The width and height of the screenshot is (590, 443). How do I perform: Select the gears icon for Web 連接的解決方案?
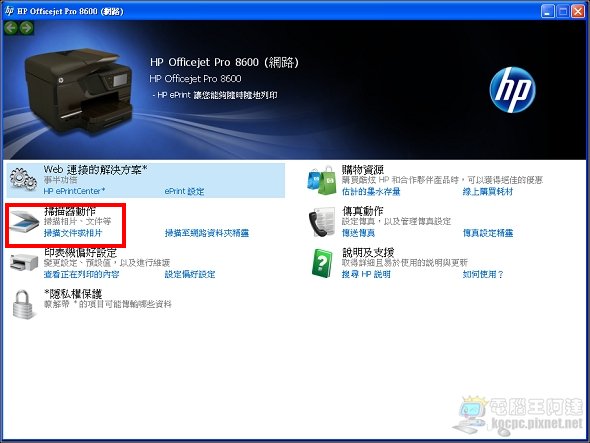23,180
